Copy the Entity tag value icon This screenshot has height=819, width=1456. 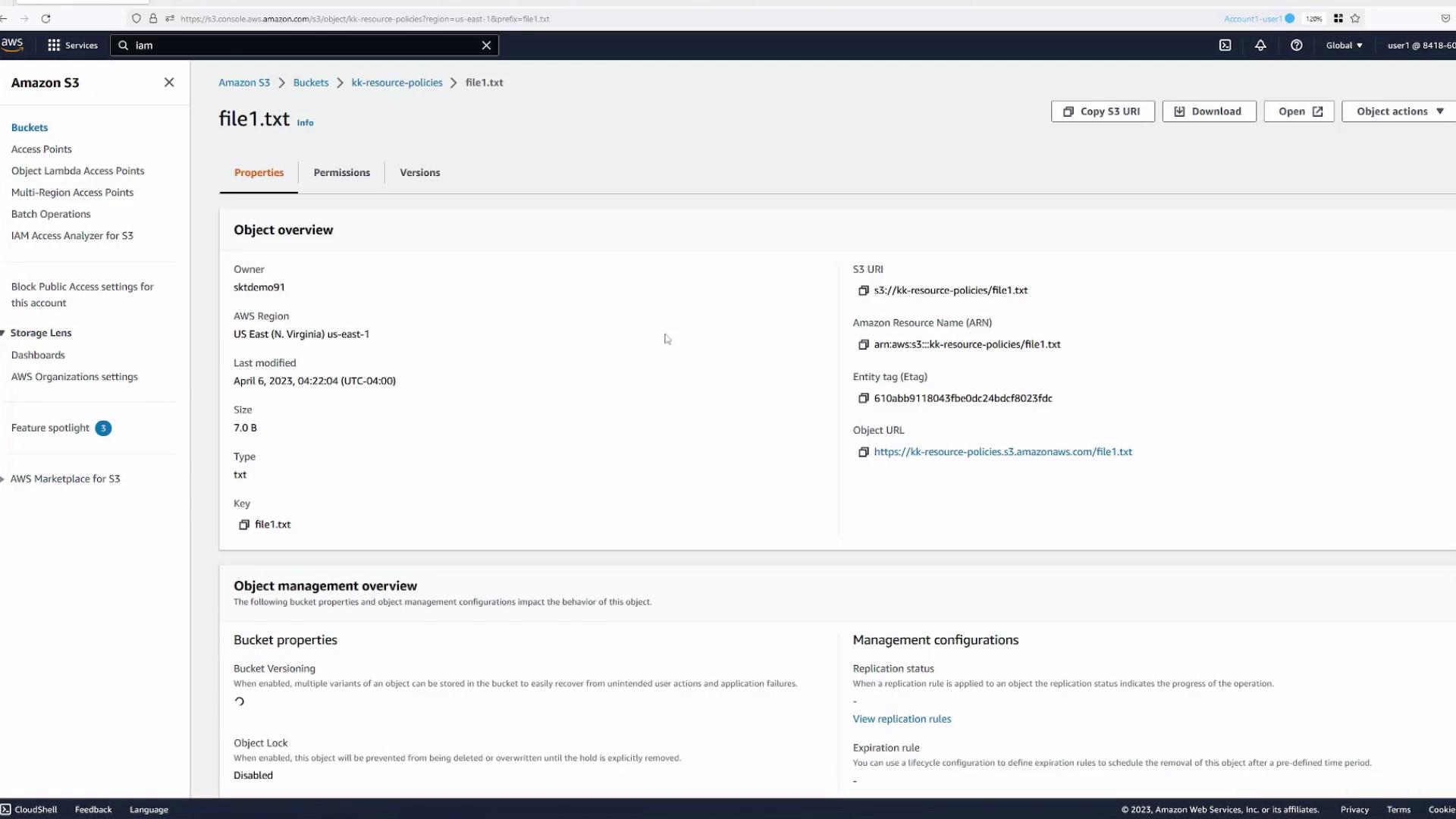863,398
